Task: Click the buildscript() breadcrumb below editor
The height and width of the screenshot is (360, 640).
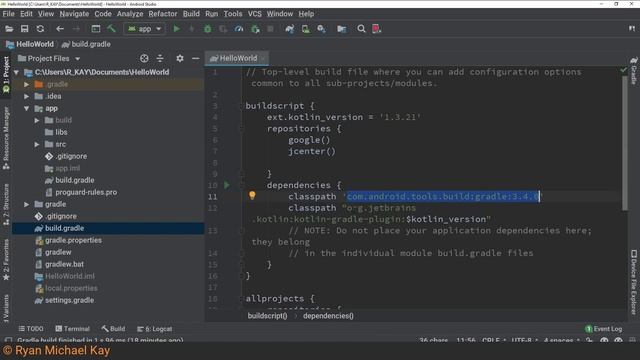Action: coord(267,316)
